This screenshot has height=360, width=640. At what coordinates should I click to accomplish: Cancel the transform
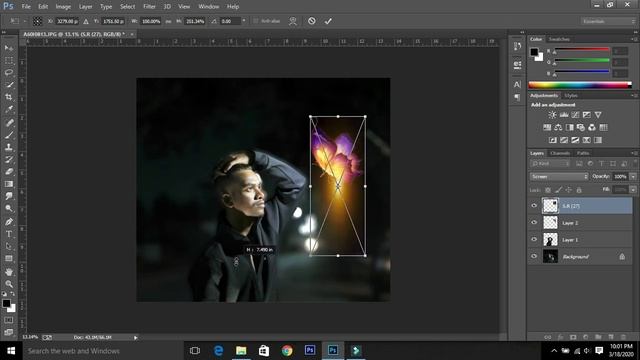pyautogui.click(x=311, y=21)
